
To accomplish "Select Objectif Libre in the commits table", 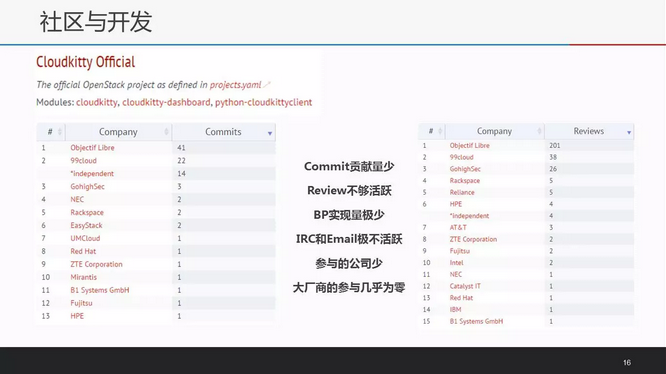I will tap(92, 148).
